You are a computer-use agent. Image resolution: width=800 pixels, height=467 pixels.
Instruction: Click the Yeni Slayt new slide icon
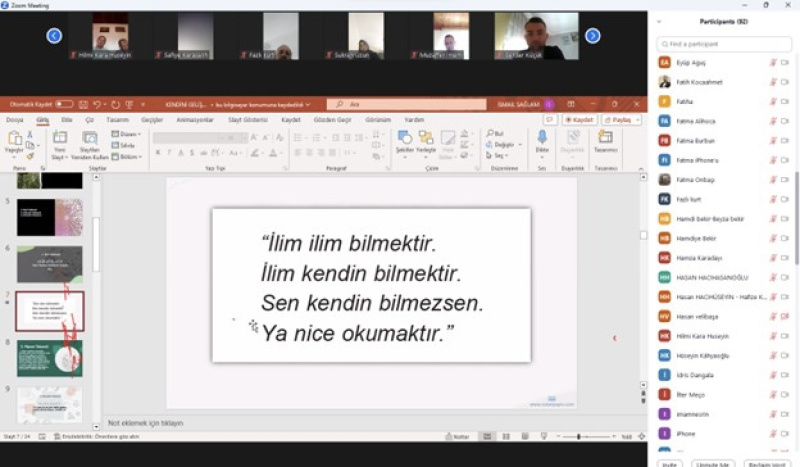(60, 138)
